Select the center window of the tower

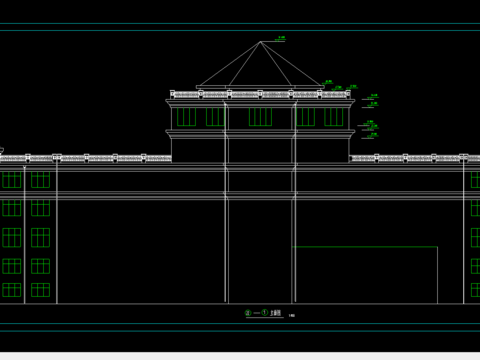[x=260, y=117]
